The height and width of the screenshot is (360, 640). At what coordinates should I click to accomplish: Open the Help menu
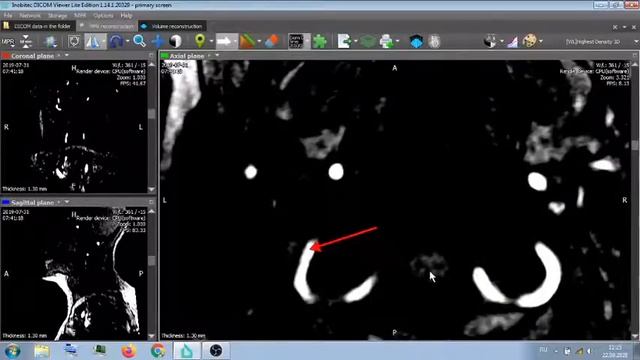[x=126, y=16]
